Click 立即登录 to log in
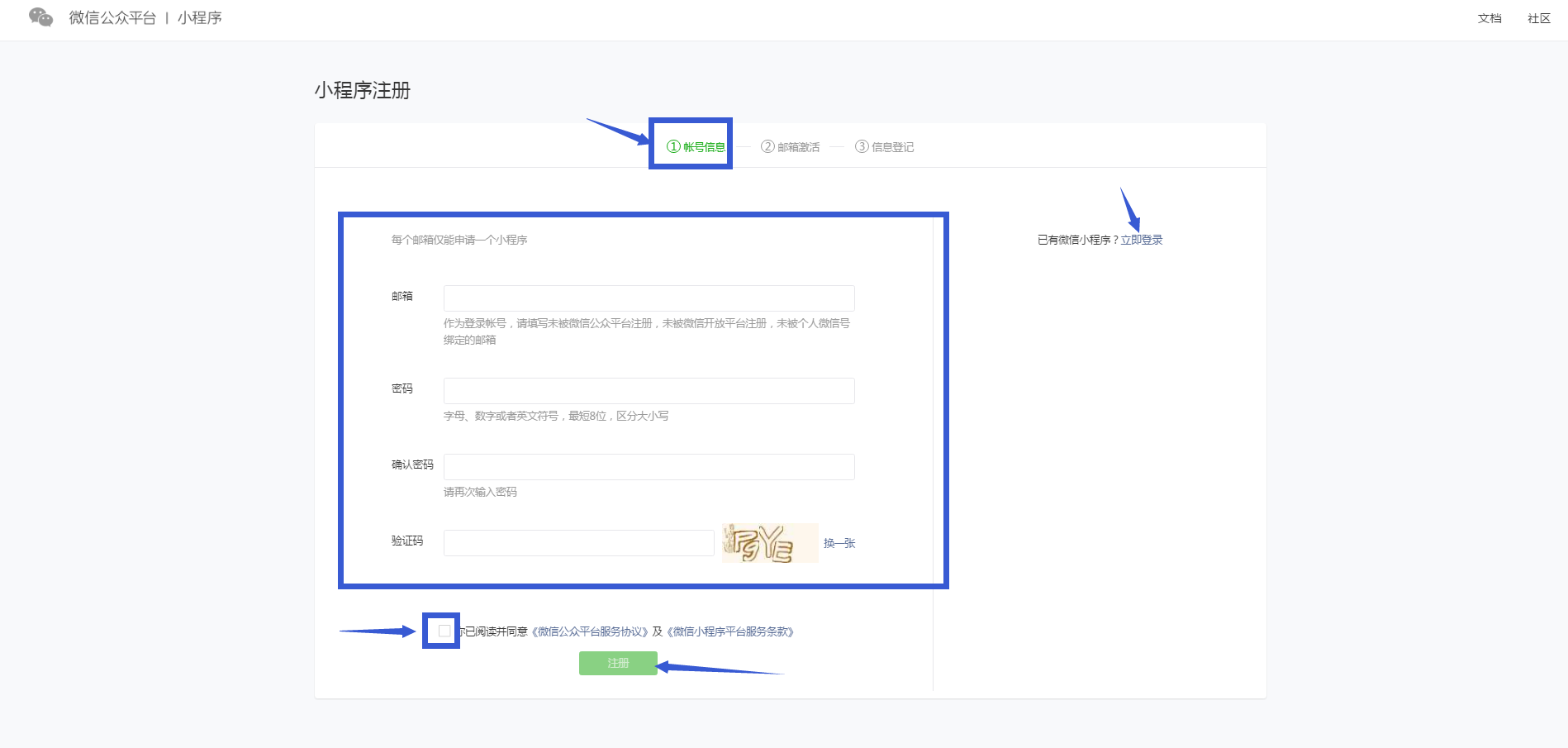The width and height of the screenshot is (1568, 748). pos(1142,239)
